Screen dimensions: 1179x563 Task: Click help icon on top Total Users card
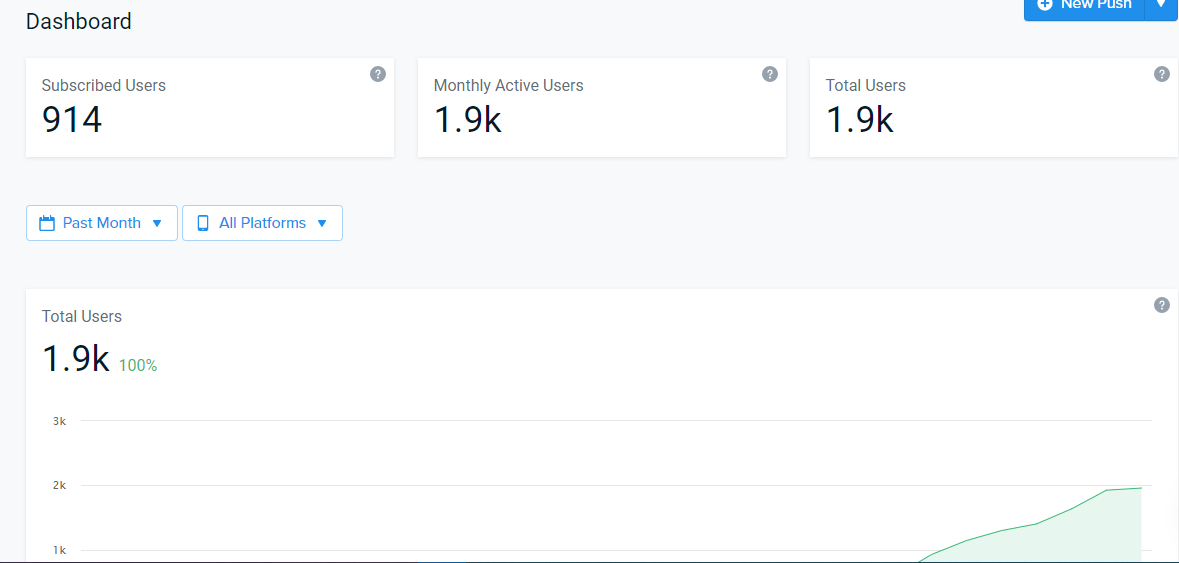click(x=1162, y=74)
